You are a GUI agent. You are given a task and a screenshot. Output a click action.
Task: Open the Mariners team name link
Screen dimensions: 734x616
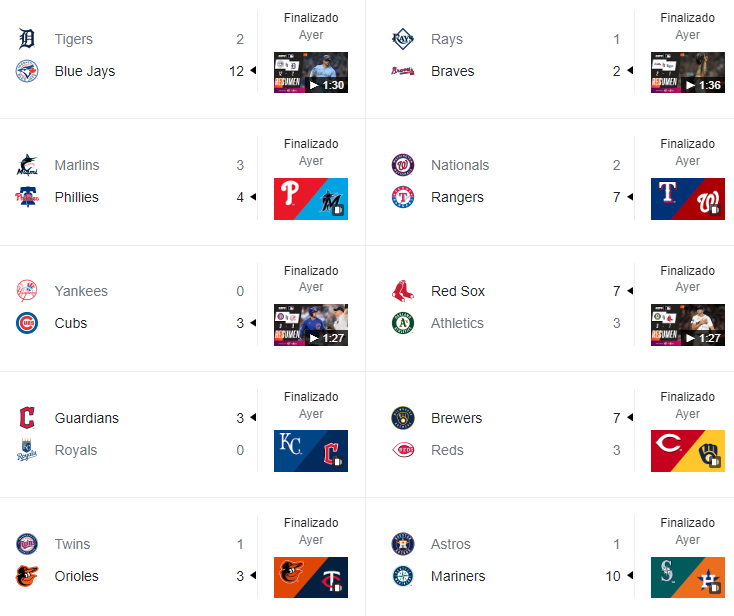pyautogui.click(x=458, y=576)
